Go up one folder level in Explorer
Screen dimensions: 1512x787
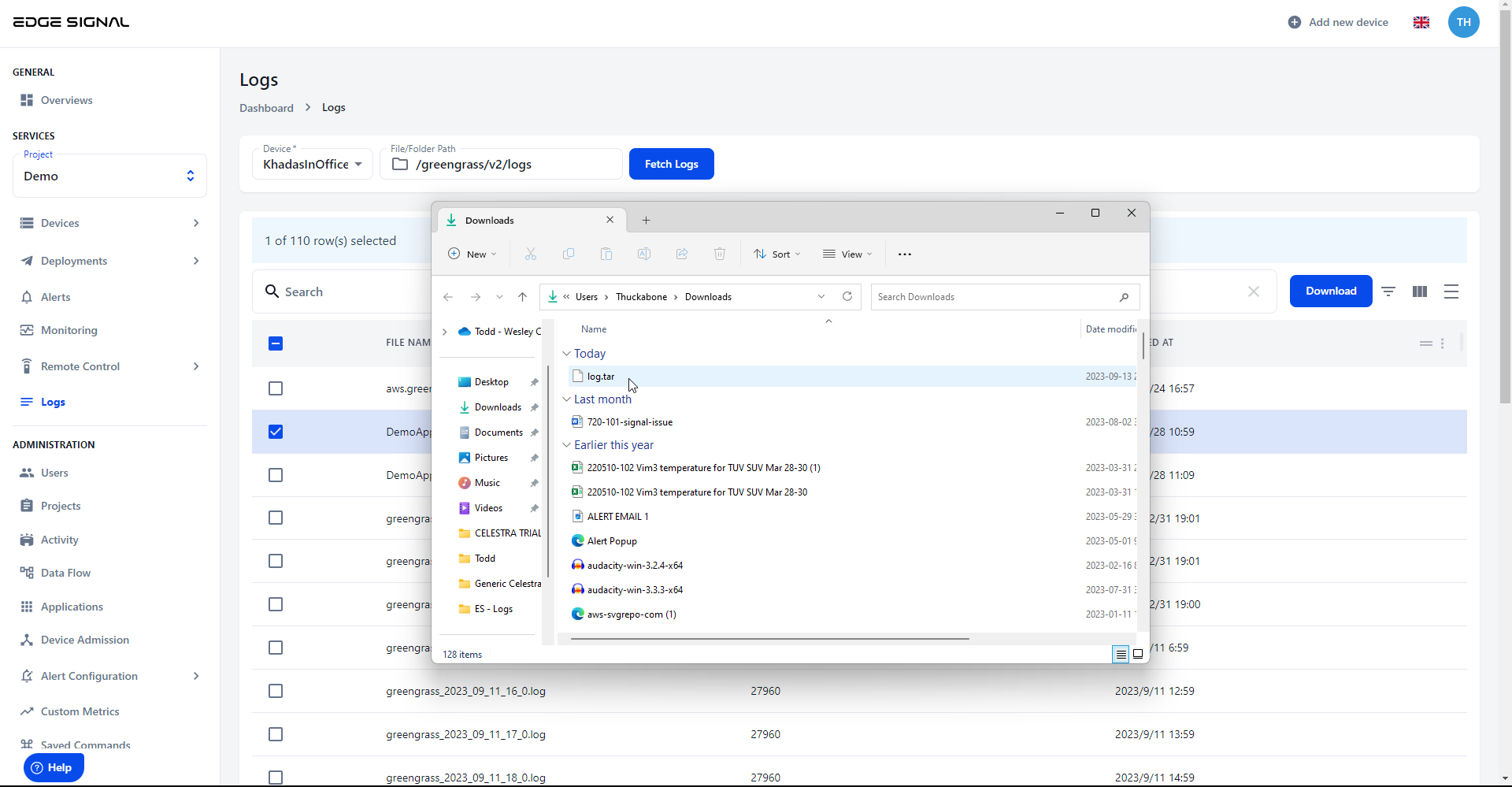pos(522,297)
